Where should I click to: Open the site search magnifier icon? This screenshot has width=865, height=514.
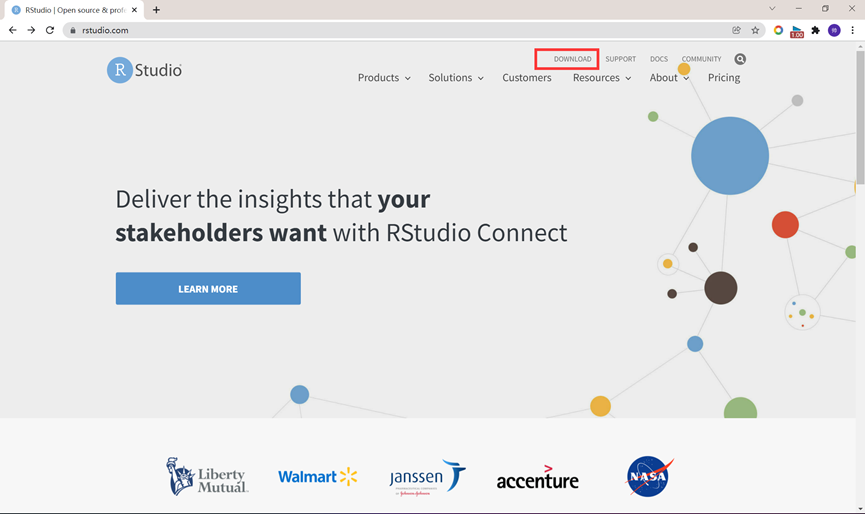pyautogui.click(x=740, y=59)
